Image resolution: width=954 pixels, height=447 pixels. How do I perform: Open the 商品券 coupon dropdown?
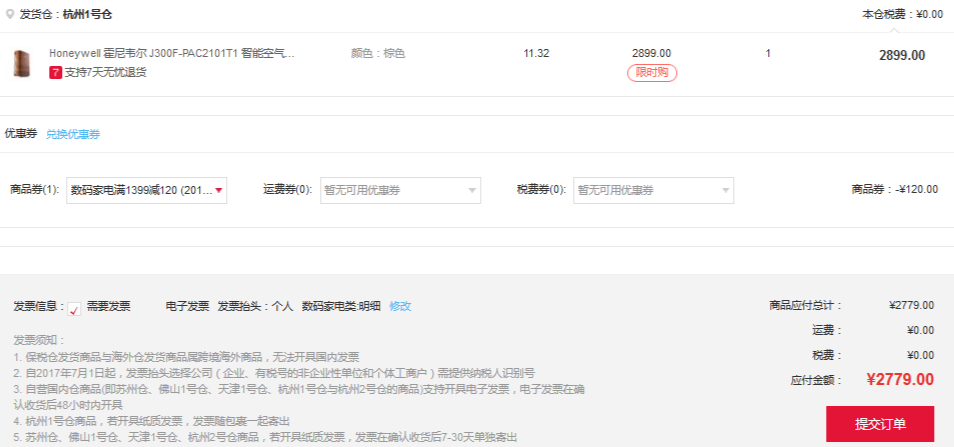(x=146, y=190)
